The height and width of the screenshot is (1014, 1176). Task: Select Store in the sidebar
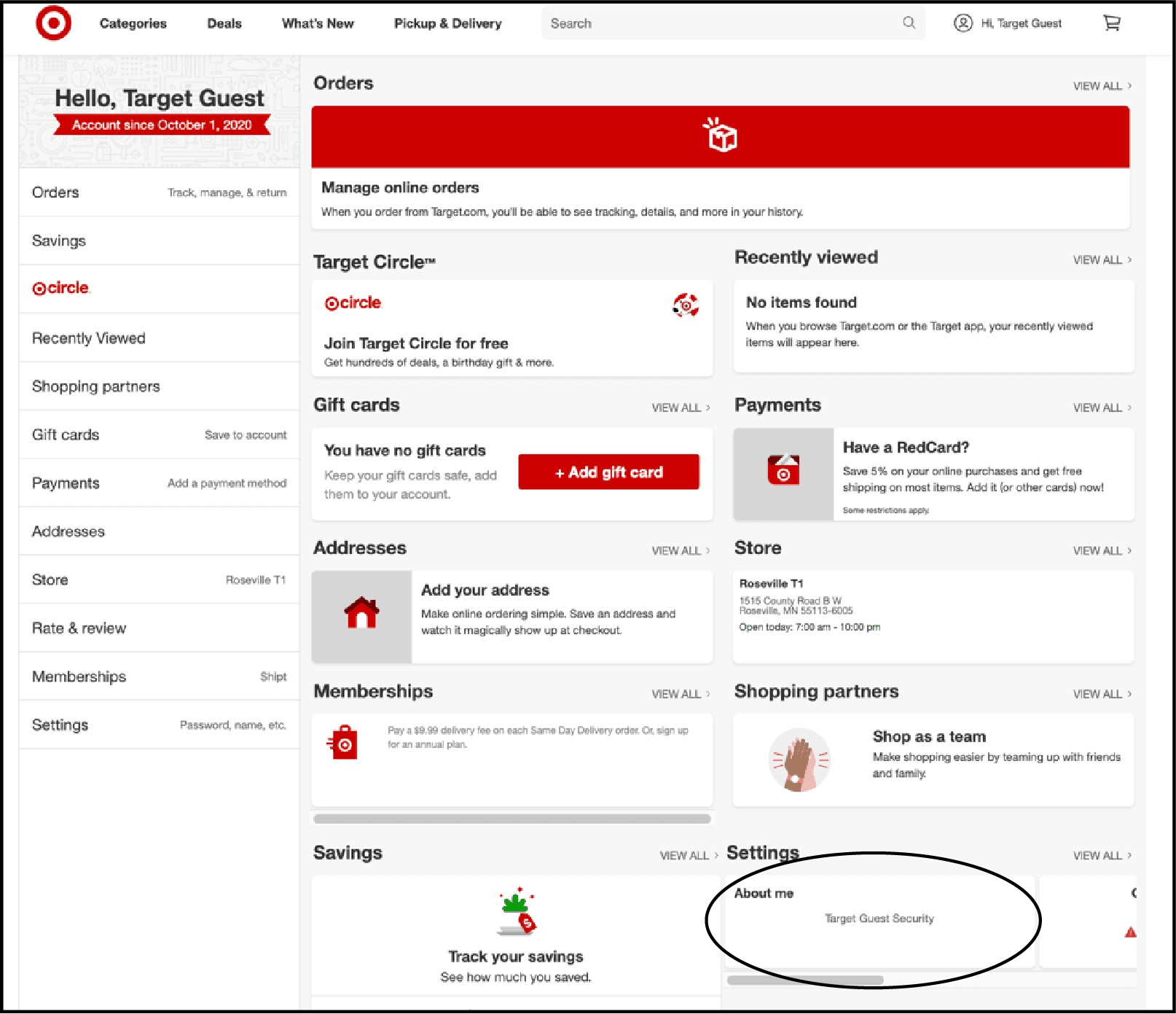(x=160, y=580)
